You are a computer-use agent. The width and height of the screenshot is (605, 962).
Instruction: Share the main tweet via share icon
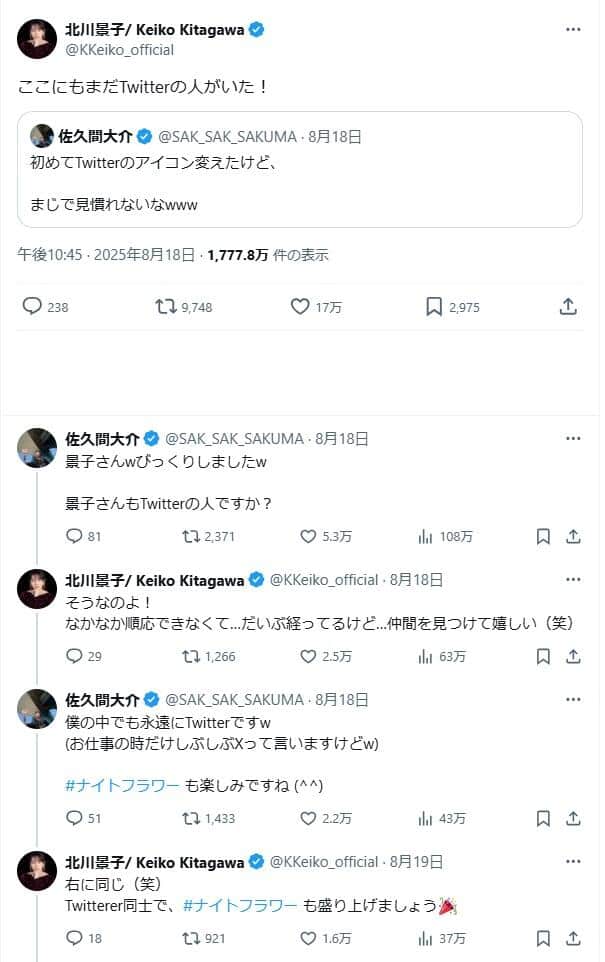tap(567, 307)
